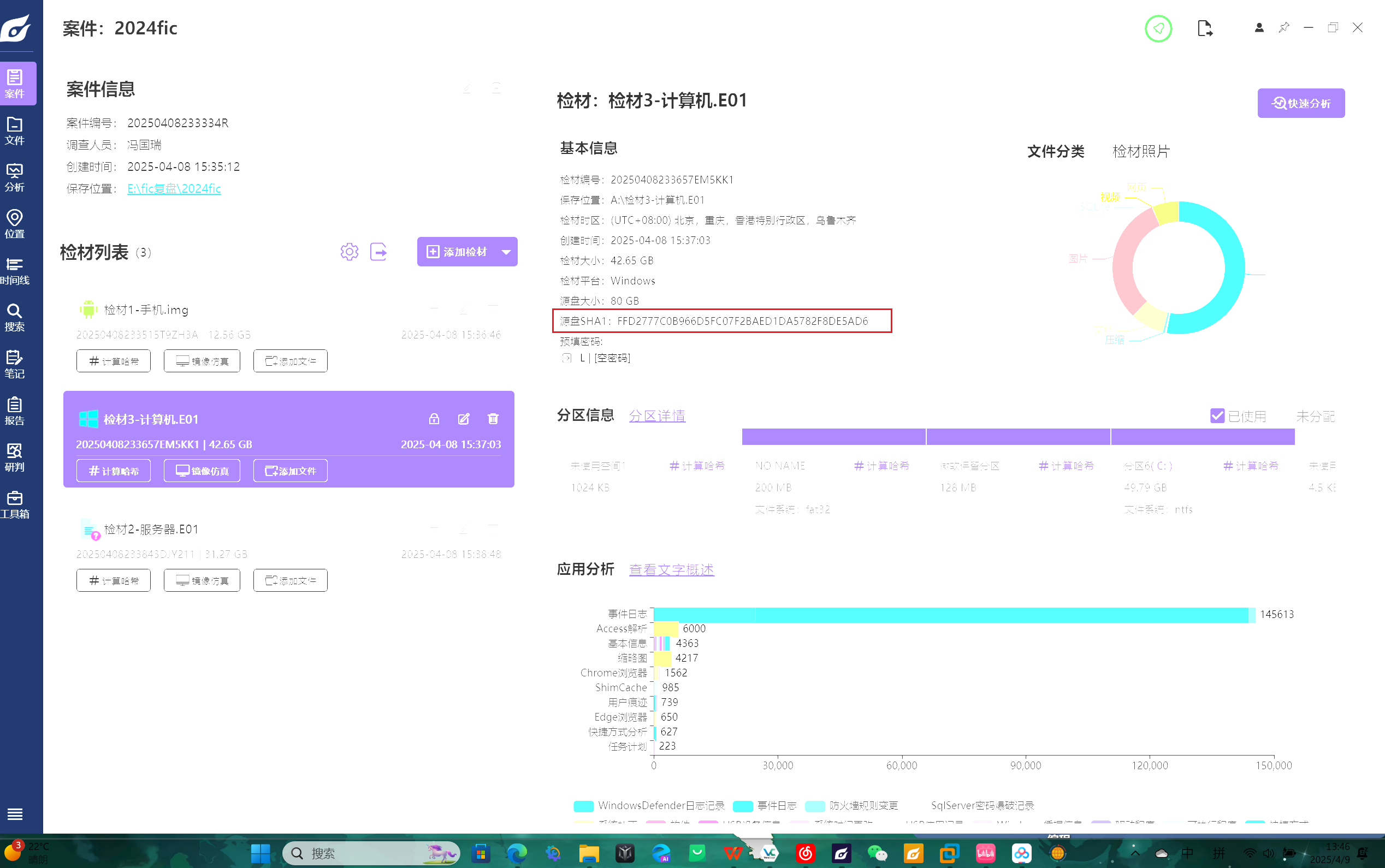Screen dimensions: 1385x868
Task: Click the green shield icon in the header
Action: pos(1158,28)
